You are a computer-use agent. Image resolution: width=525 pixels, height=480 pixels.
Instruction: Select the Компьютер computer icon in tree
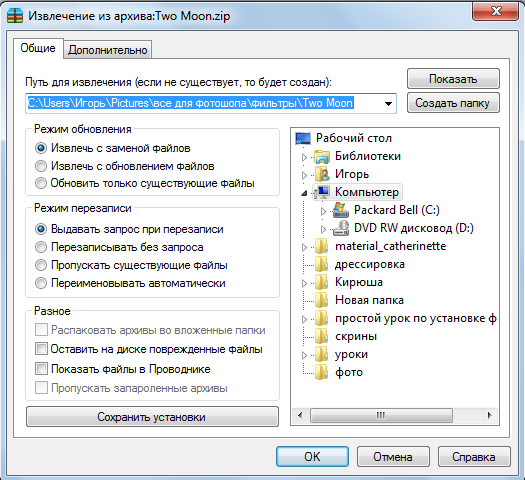[x=322, y=192]
